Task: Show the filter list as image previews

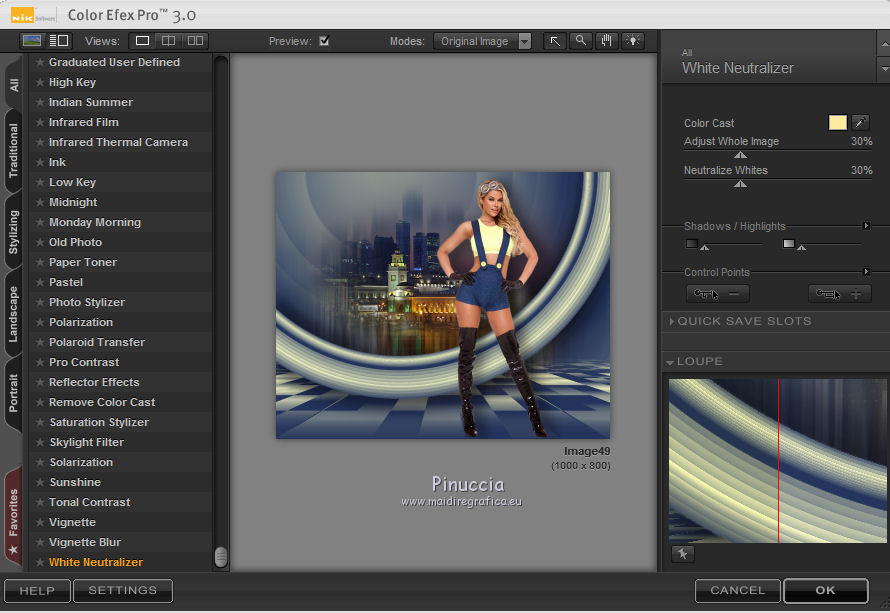Action: point(32,41)
